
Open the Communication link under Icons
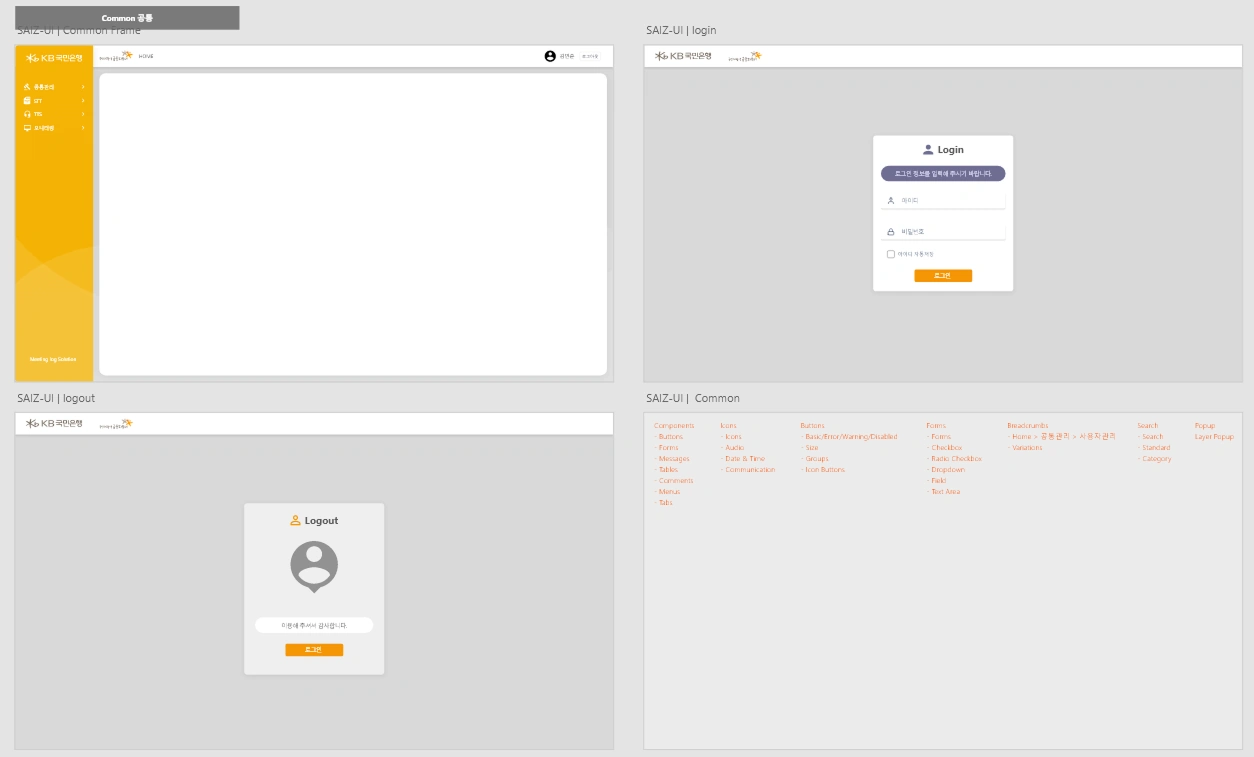click(748, 470)
